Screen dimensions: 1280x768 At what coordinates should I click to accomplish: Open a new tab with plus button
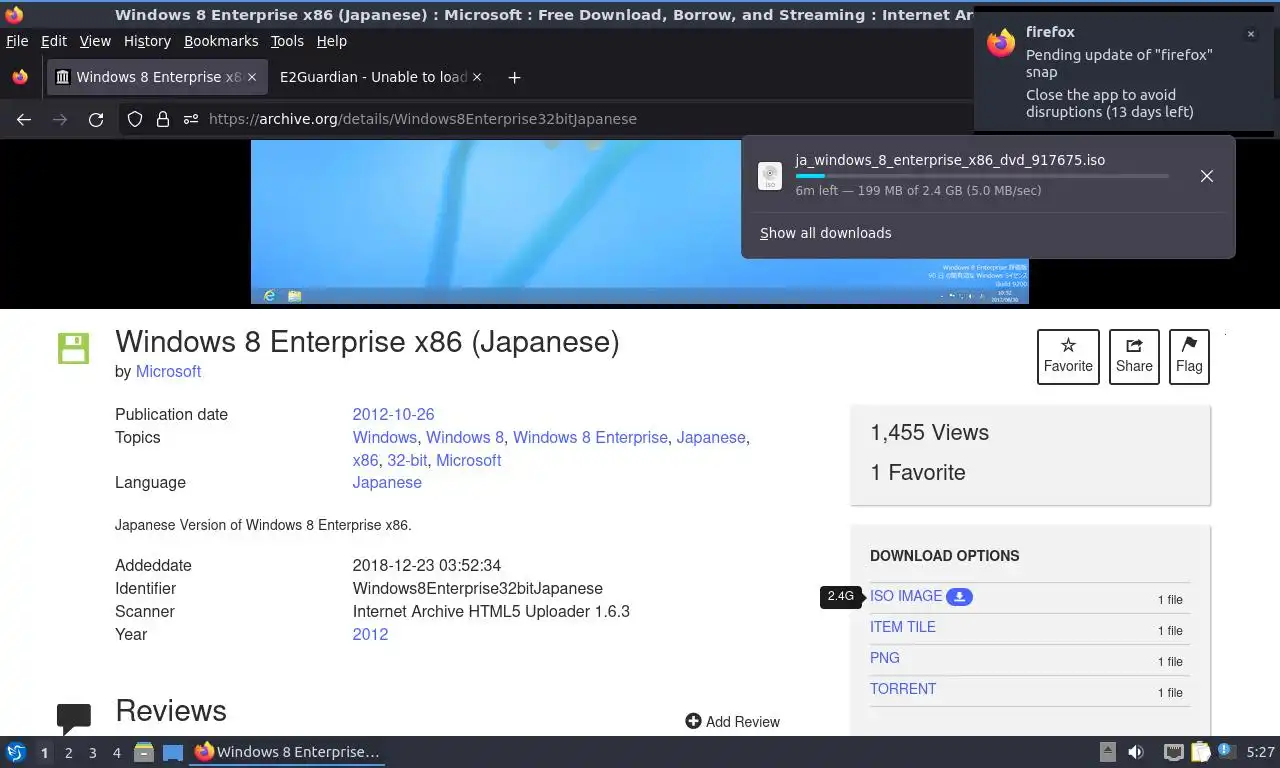(514, 77)
